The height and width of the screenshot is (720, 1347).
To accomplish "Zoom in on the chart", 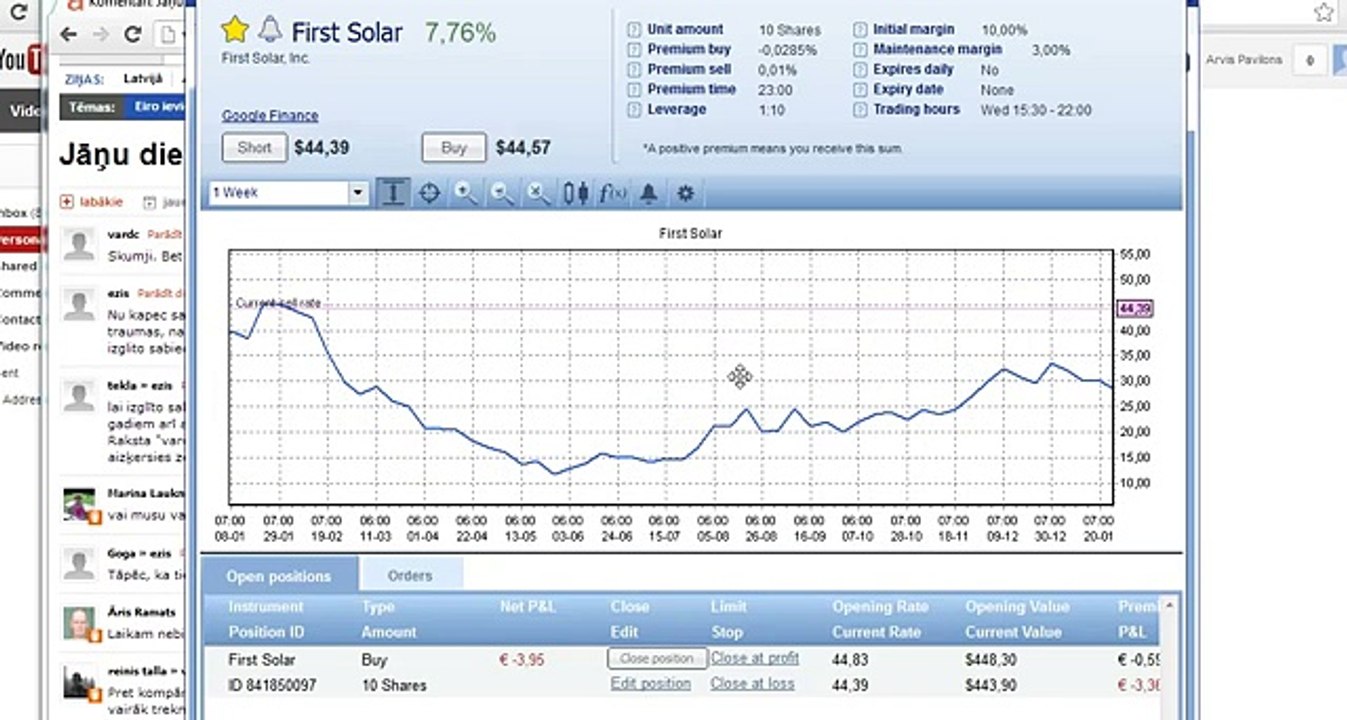I will coord(465,193).
